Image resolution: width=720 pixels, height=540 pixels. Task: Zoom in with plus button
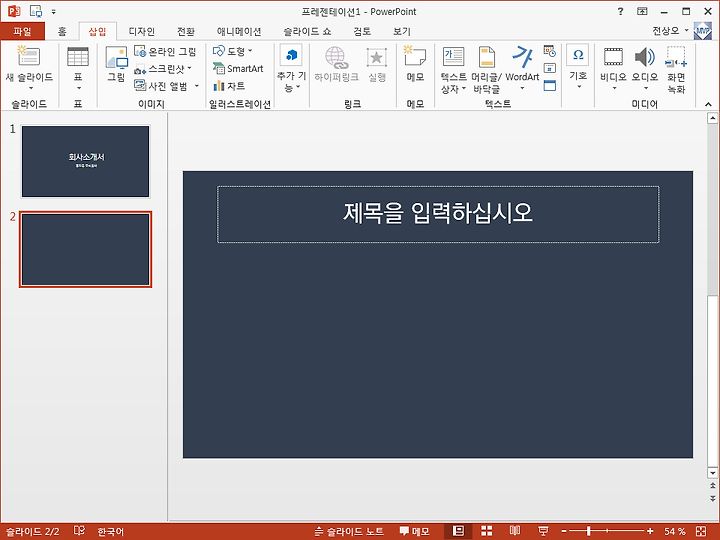[x=650, y=531]
